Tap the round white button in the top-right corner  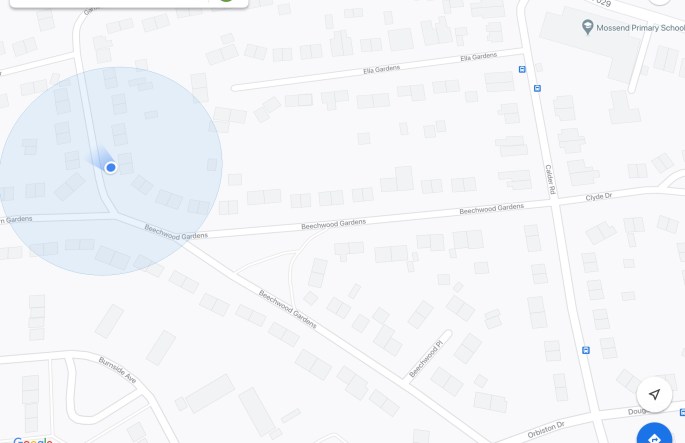[659, 1]
